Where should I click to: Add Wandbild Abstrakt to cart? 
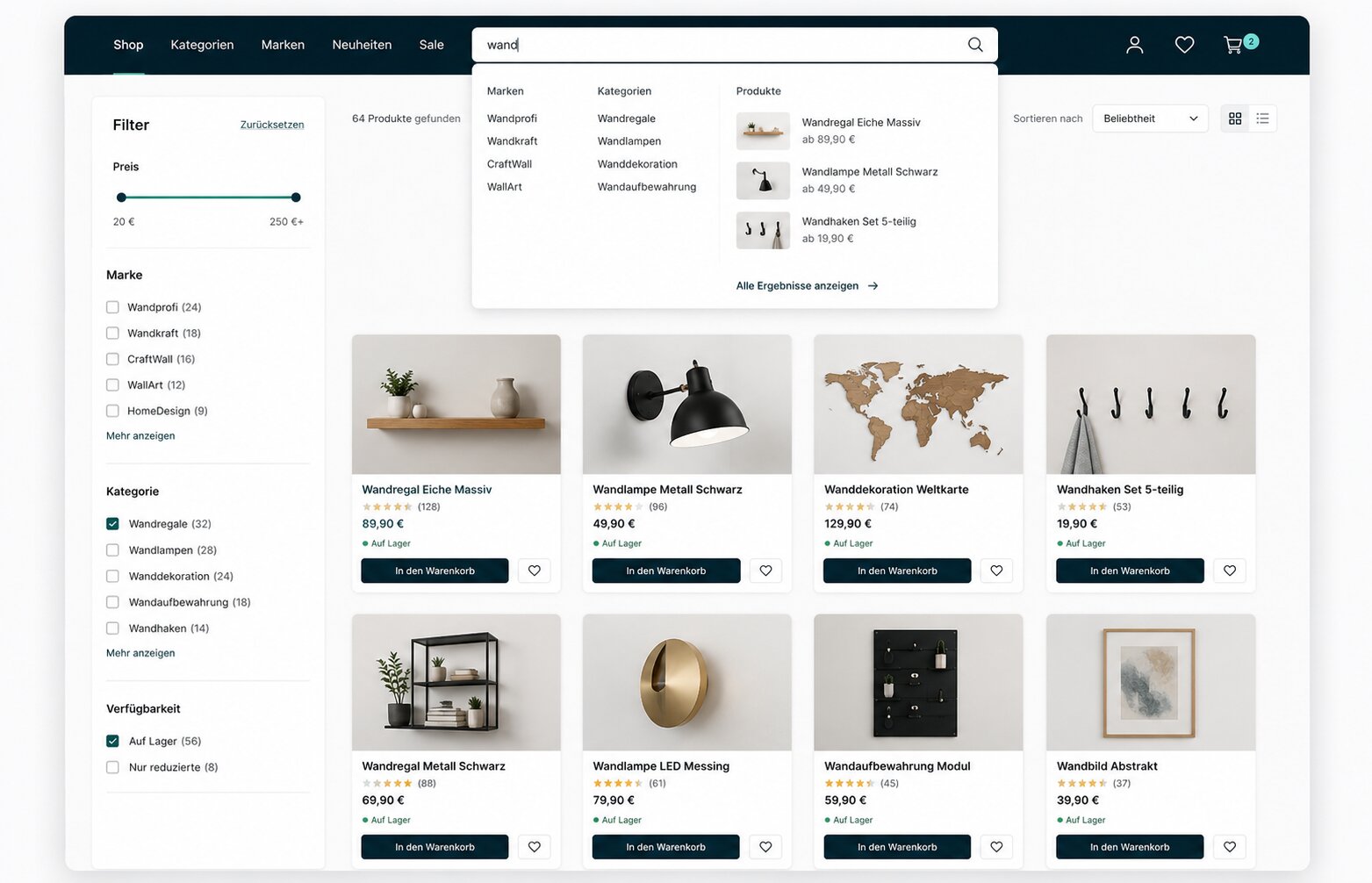(1130, 847)
